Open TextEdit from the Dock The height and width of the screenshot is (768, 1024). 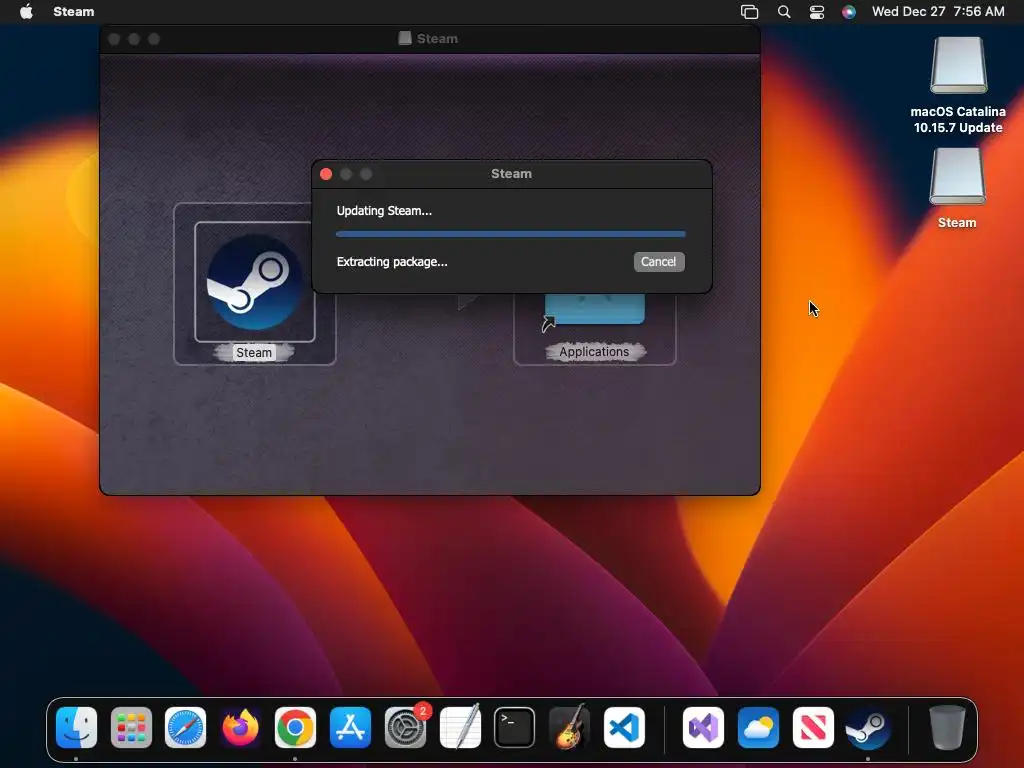460,727
